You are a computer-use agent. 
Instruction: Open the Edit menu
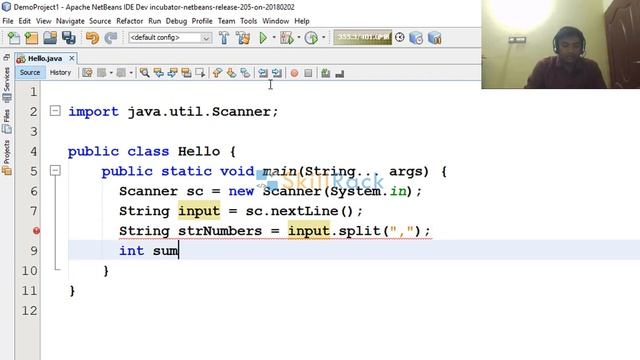pos(24,21)
